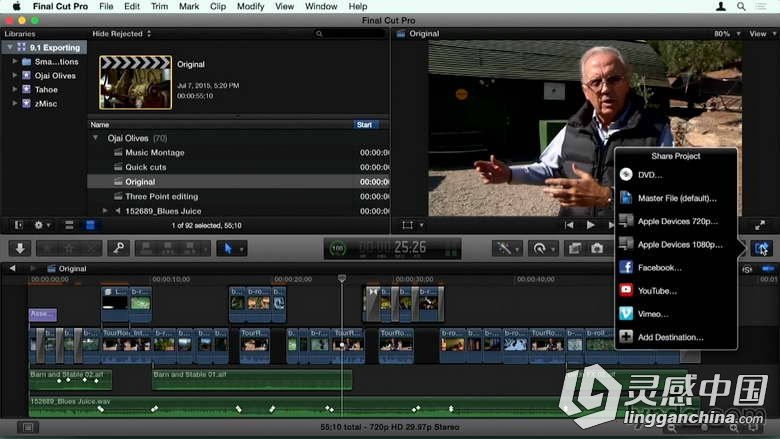The width and height of the screenshot is (780, 439).
Task: Choose Apple Devices 1080p... destination
Action: [x=676, y=244]
